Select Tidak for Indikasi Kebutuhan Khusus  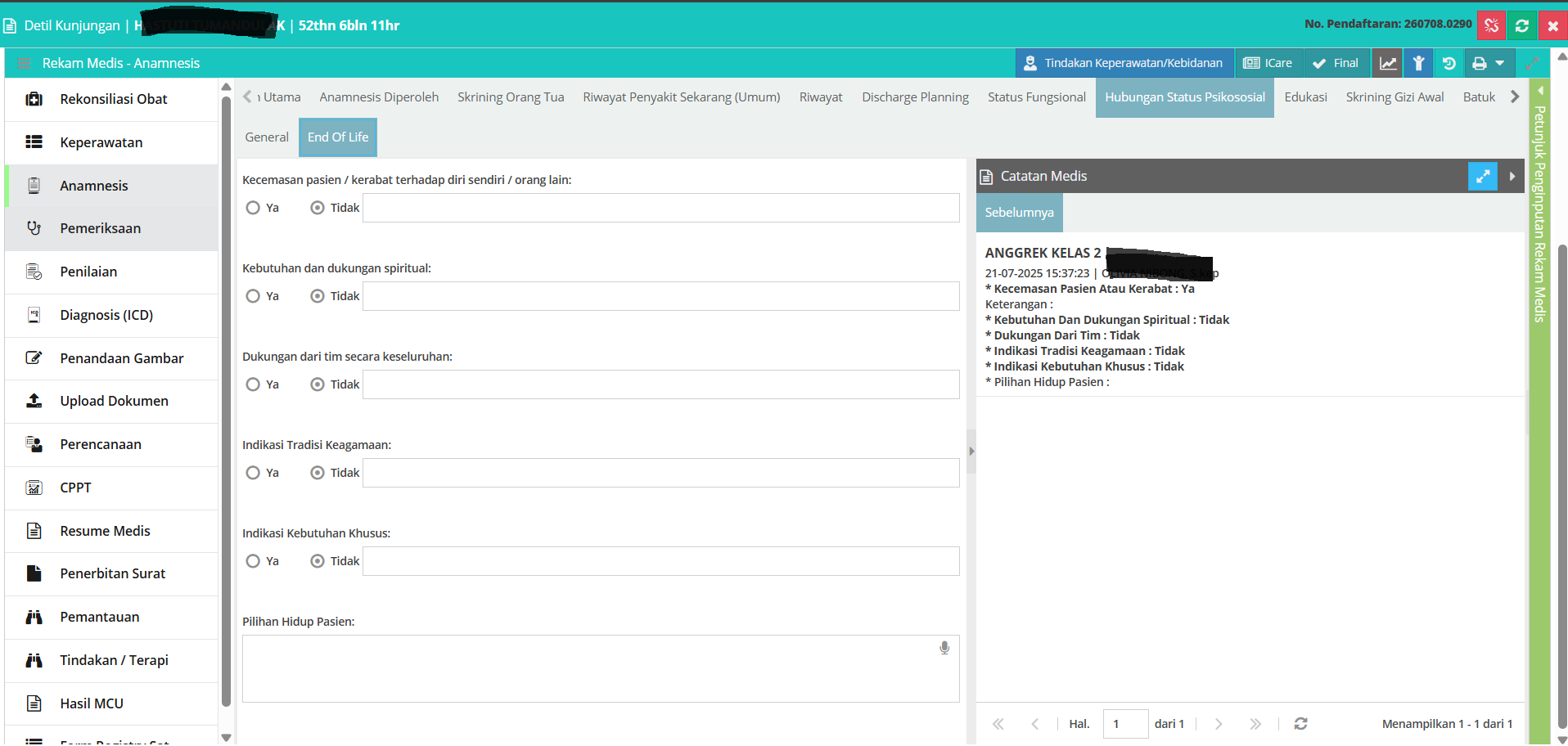click(x=318, y=561)
